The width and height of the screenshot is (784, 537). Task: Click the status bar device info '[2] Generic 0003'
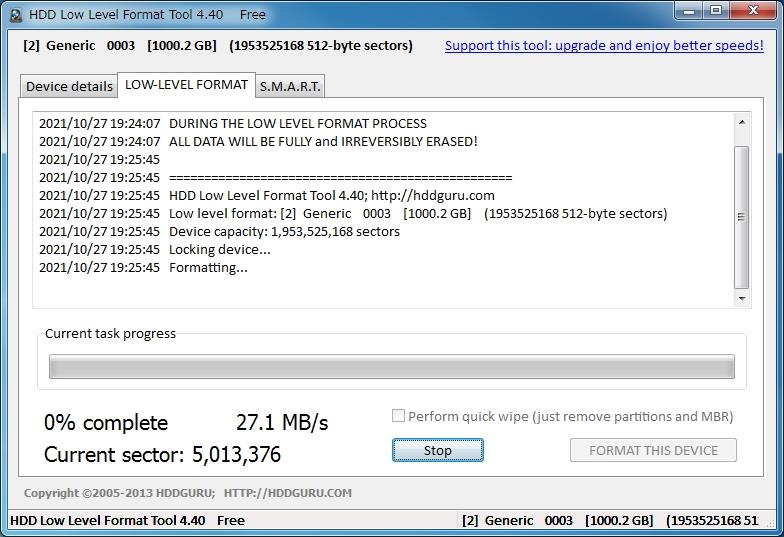coord(610,520)
